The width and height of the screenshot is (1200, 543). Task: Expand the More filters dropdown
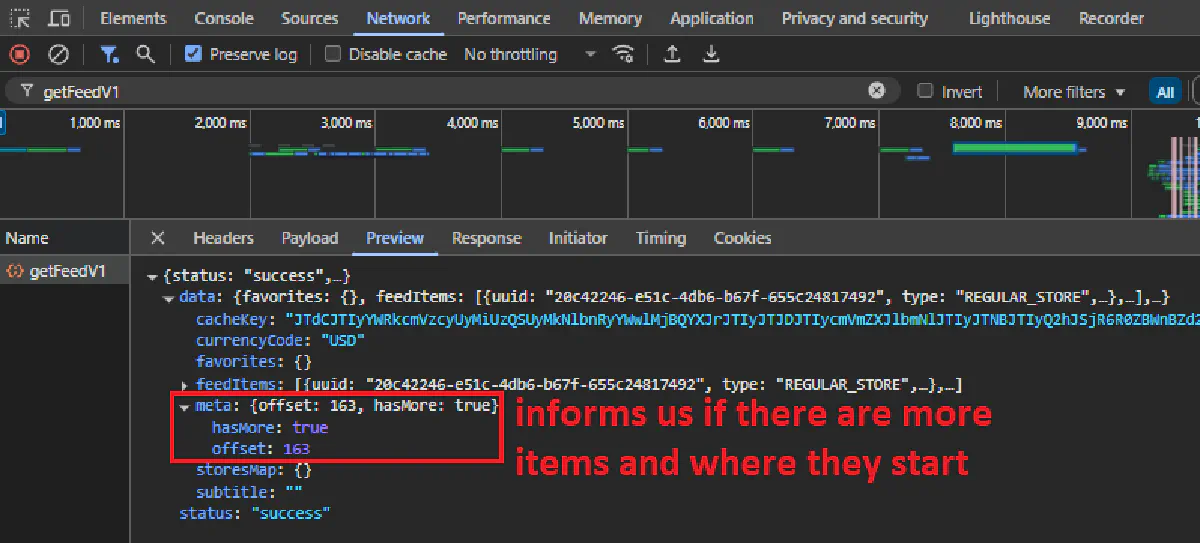coord(1073,91)
